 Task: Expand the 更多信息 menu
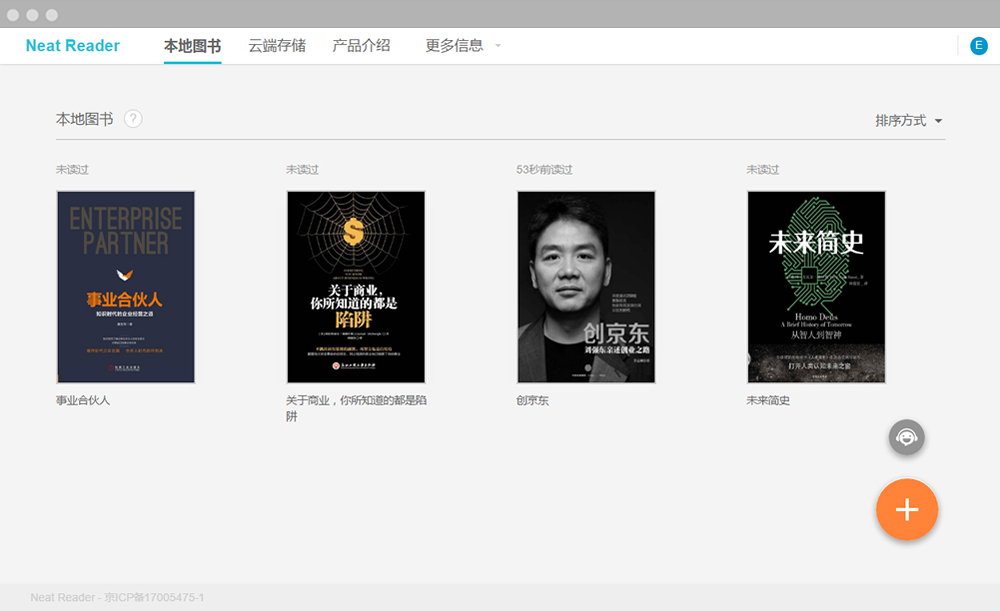tap(462, 46)
